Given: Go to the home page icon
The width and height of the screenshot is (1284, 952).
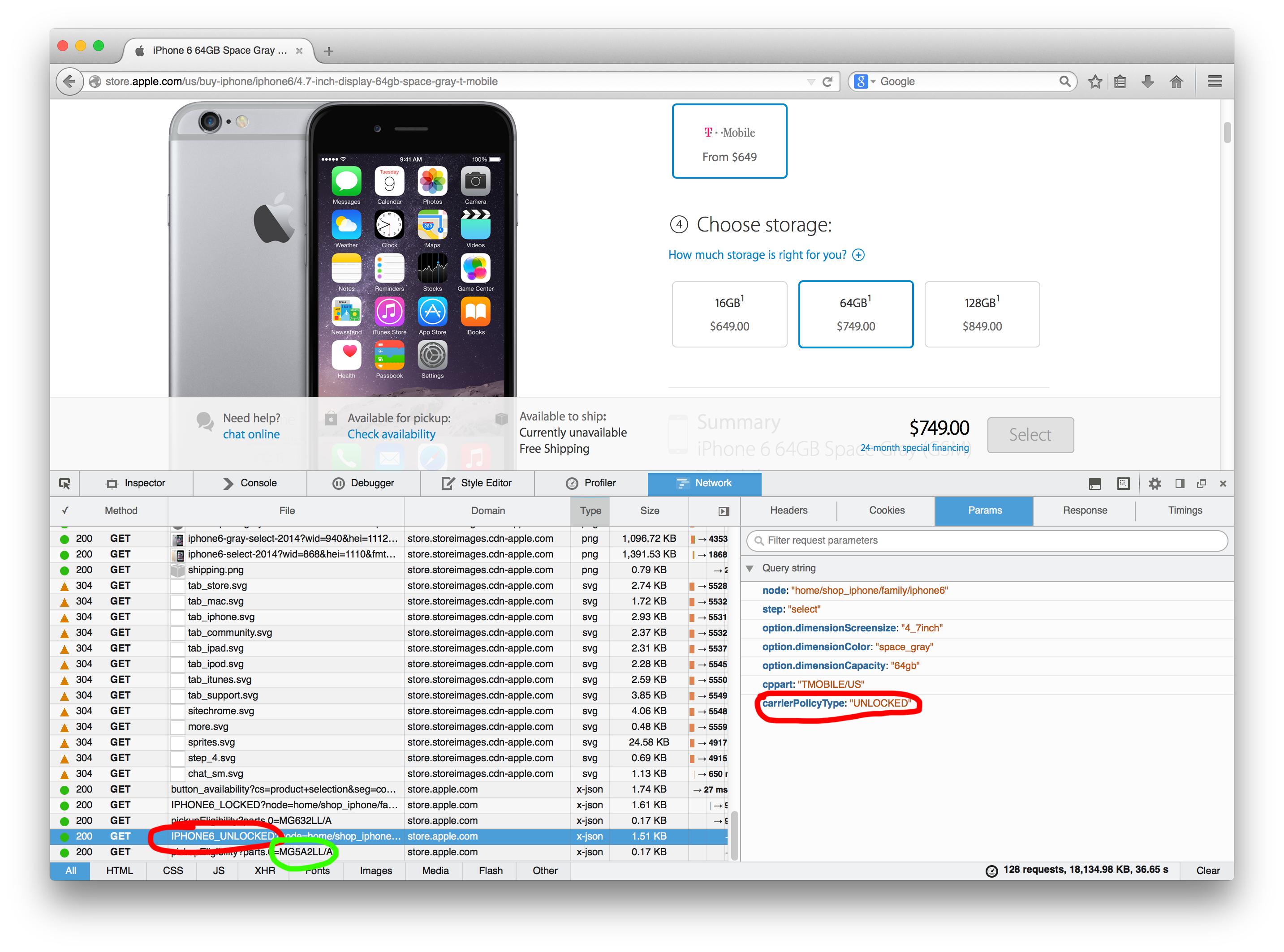Looking at the screenshot, I should [x=1176, y=81].
